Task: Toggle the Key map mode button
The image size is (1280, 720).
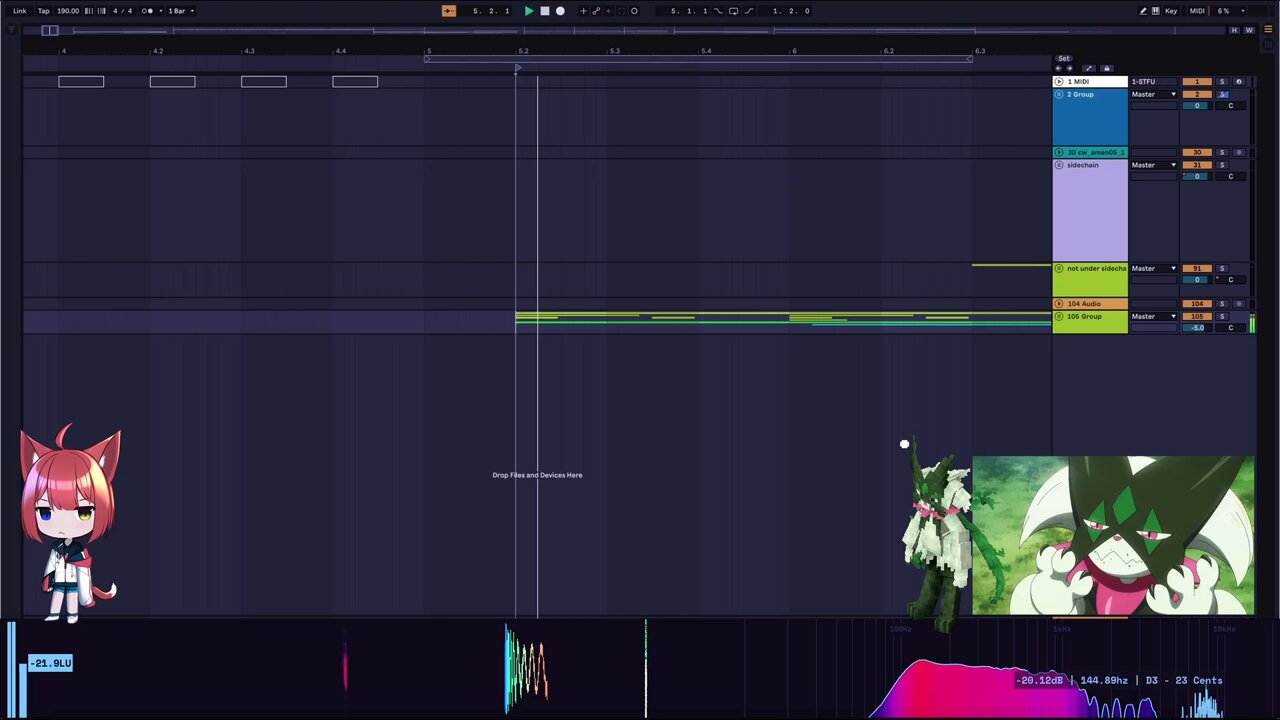Action: click(x=1171, y=11)
